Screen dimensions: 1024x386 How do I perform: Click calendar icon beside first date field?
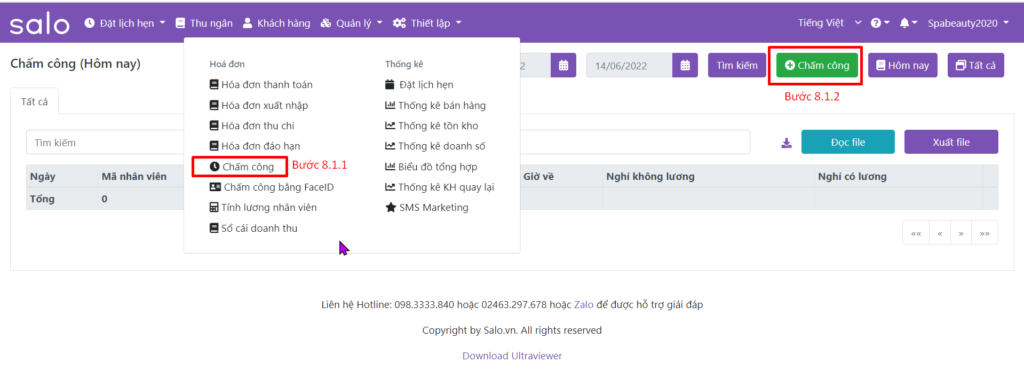point(563,65)
